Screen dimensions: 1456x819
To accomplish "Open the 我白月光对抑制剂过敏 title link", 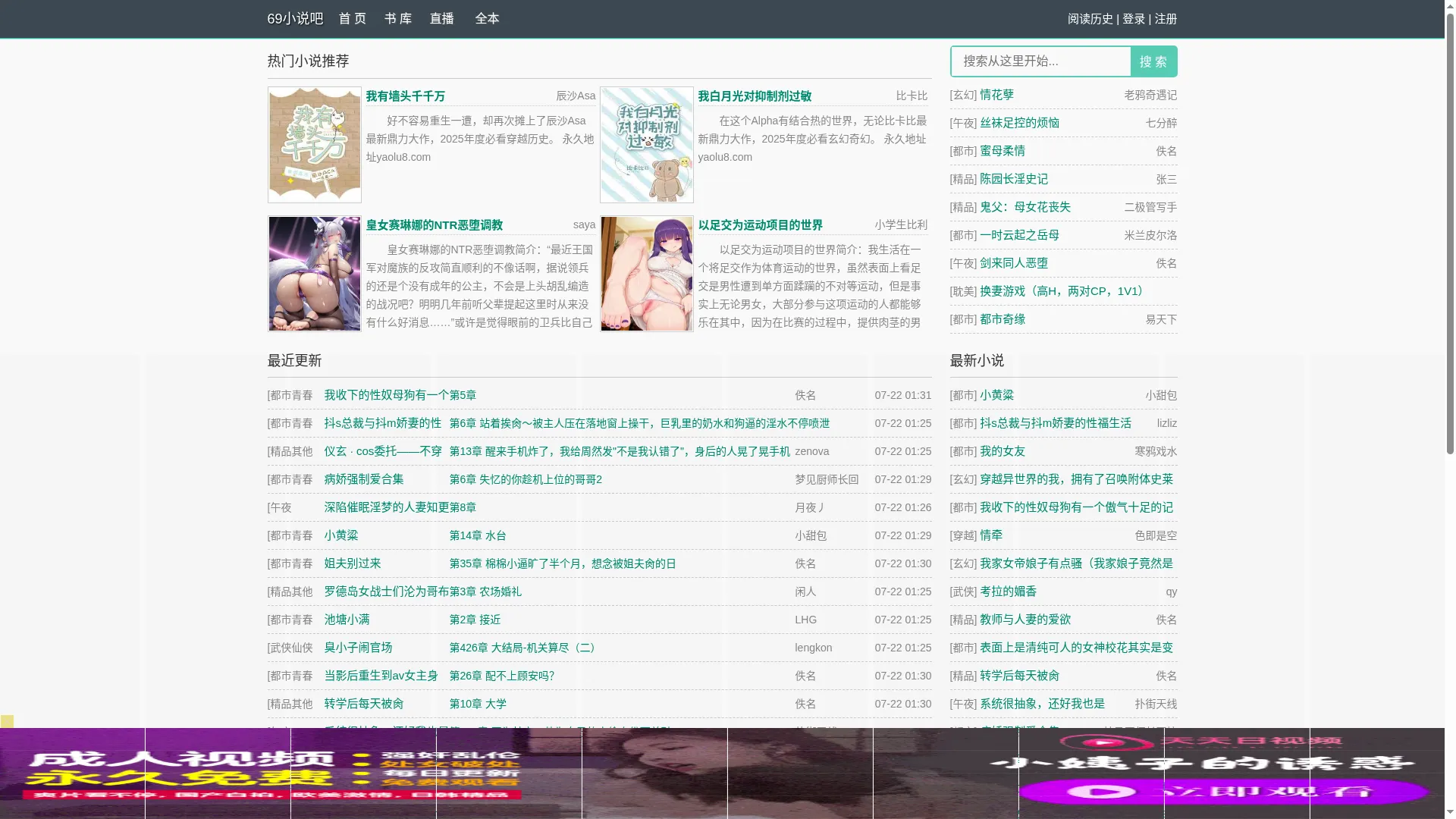I will coord(754,96).
